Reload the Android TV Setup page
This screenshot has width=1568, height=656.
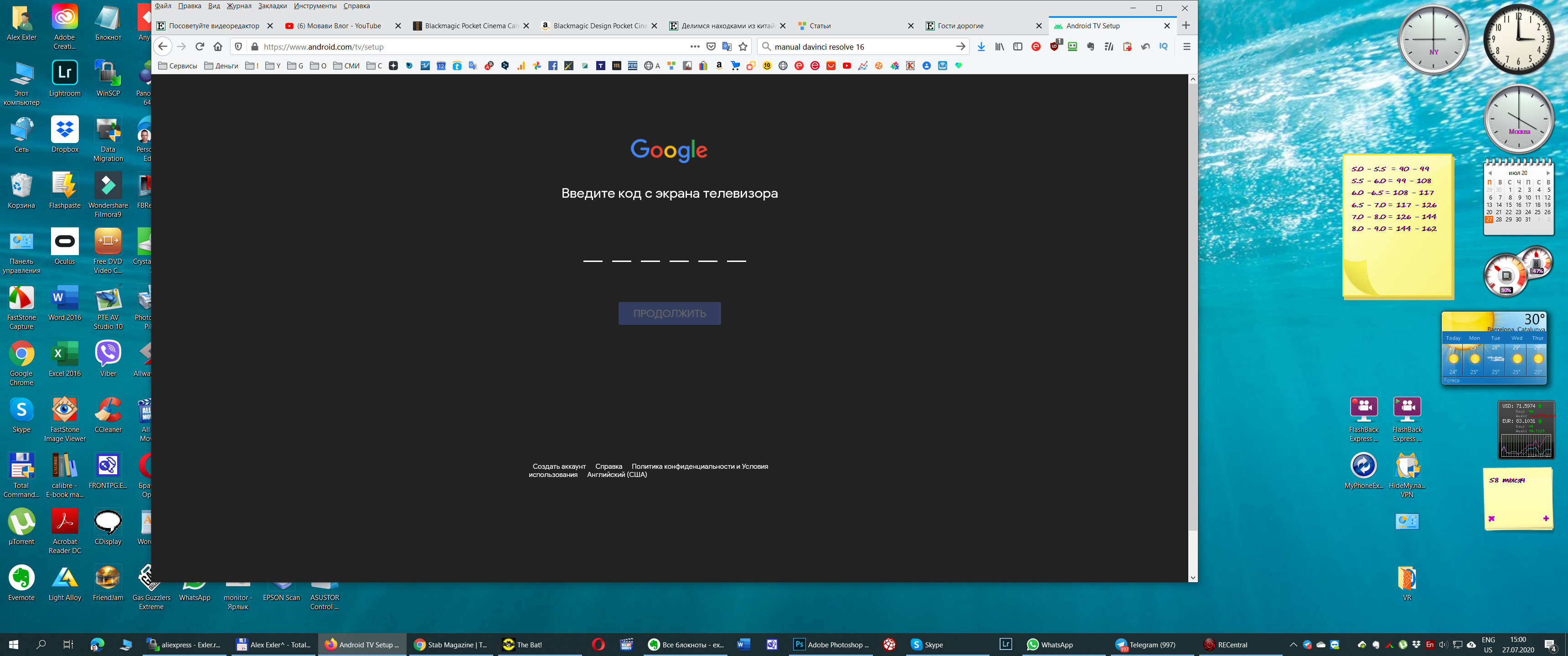pyautogui.click(x=200, y=46)
